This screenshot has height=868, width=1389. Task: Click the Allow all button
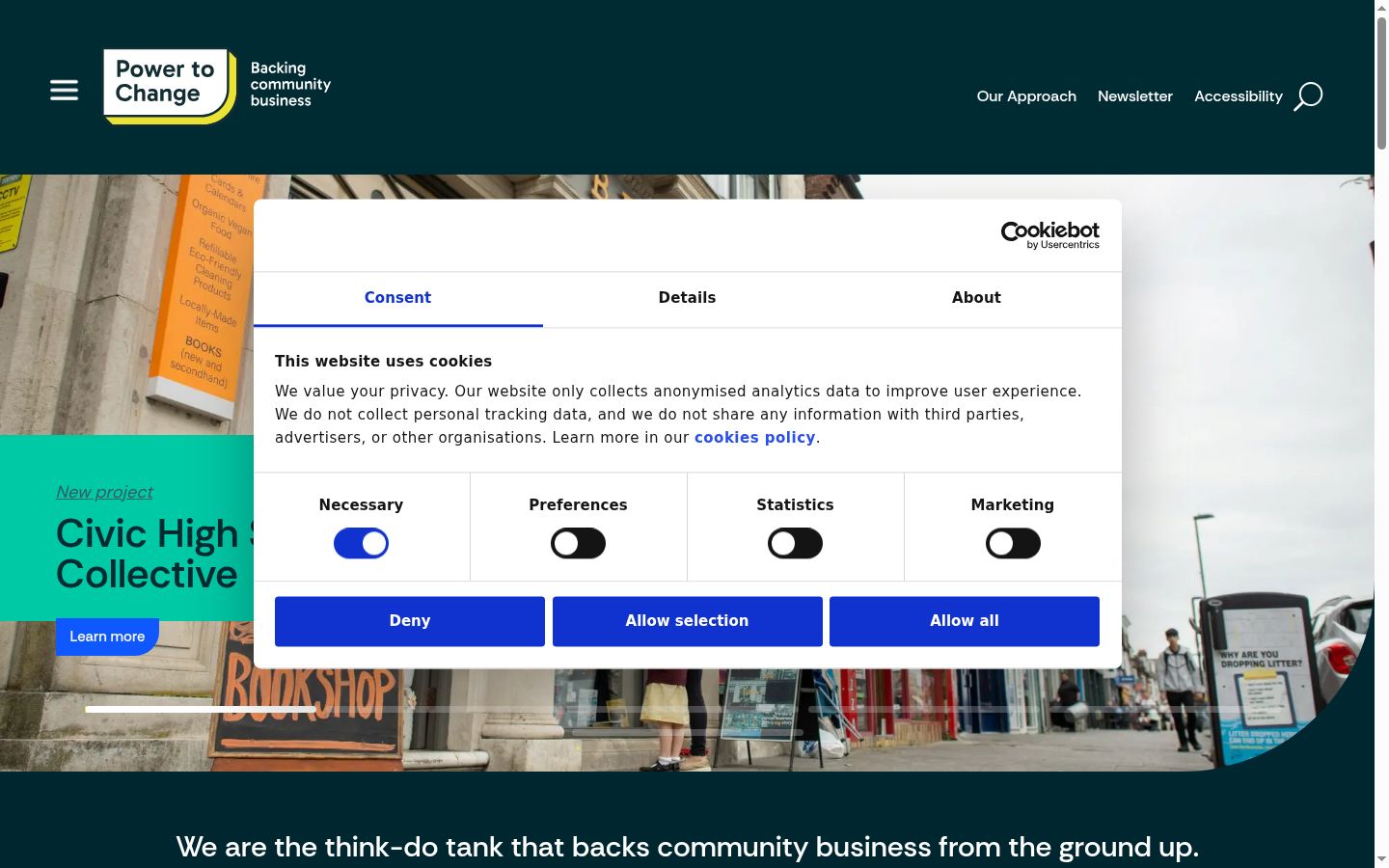tap(965, 621)
